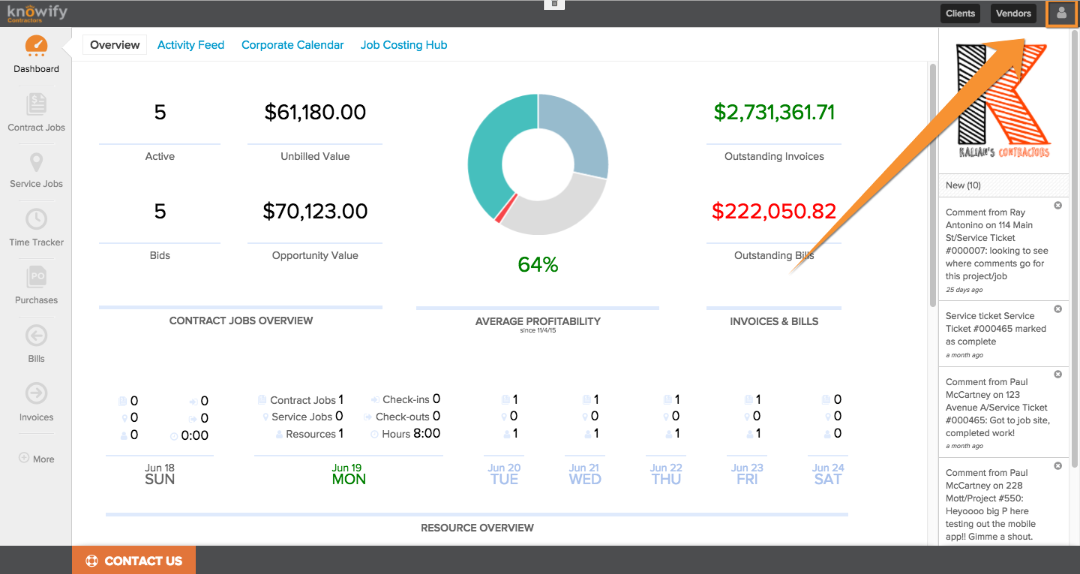Open the Corporate Calendar tab
The height and width of the screenshot is (574, 1080).
click(x=292, y=45)
